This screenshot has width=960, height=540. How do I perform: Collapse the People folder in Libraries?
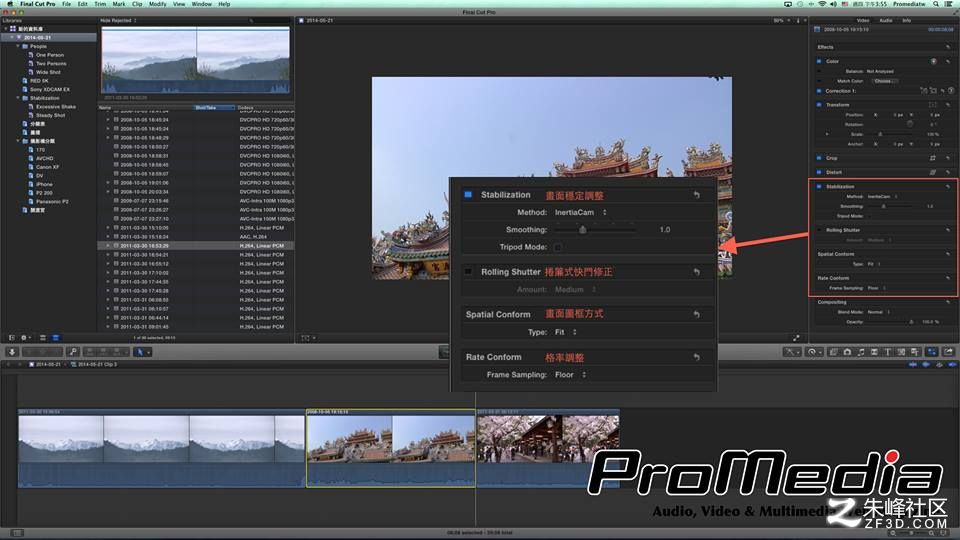click(x=18, y=46)
